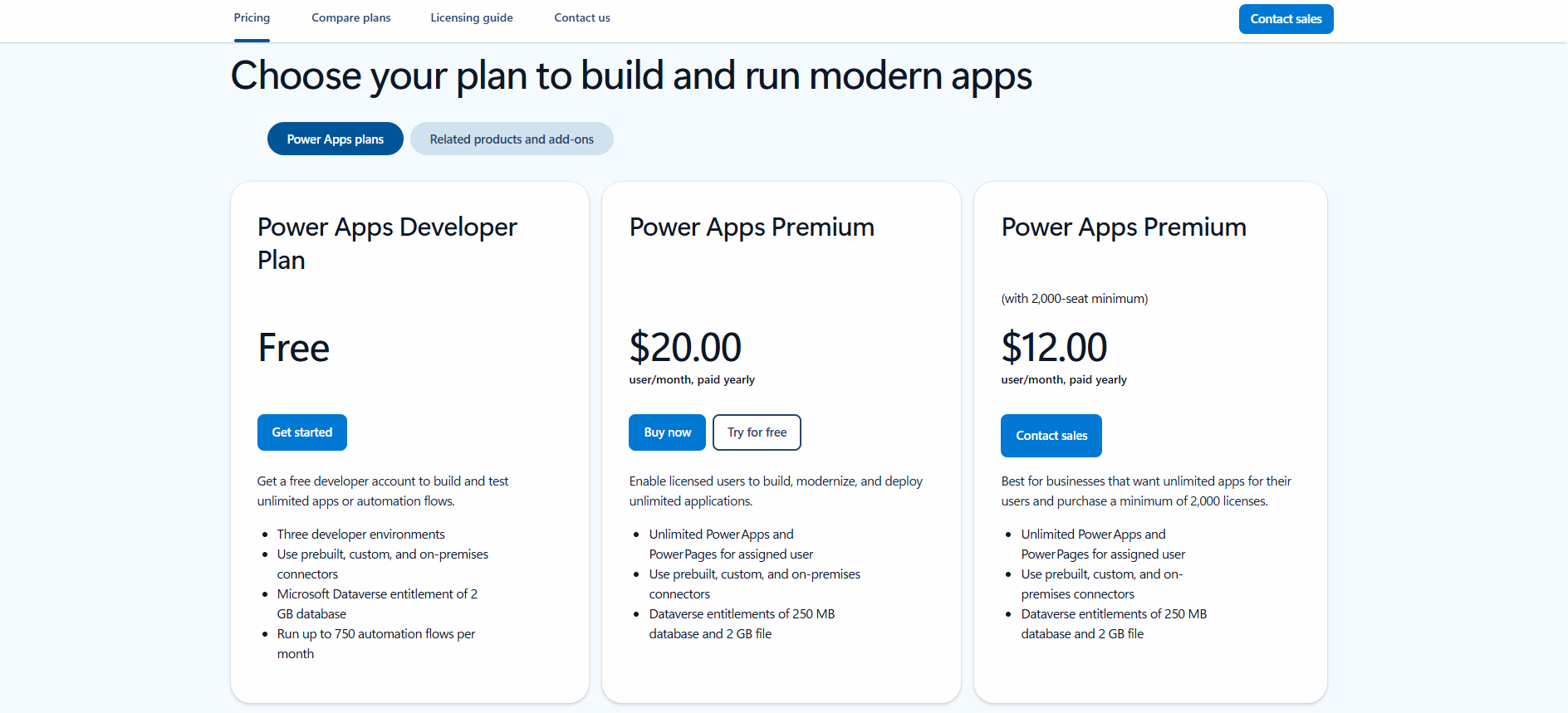Switch to Related products and add-ons
The height and width of the screenshot is (713, 1568).
[x=512, y=139]
